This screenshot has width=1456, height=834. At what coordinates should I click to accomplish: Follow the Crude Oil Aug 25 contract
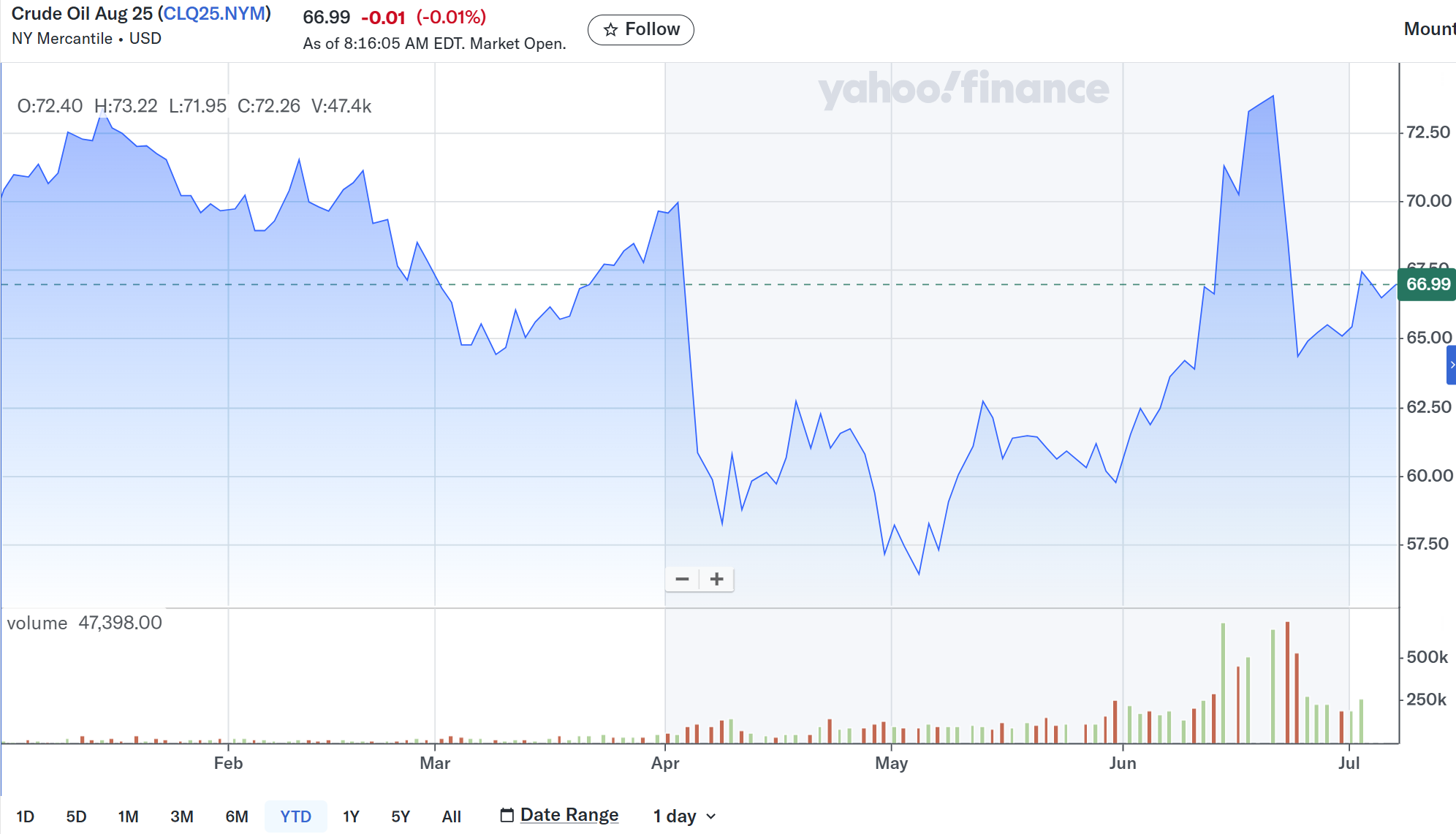point(641,30)
